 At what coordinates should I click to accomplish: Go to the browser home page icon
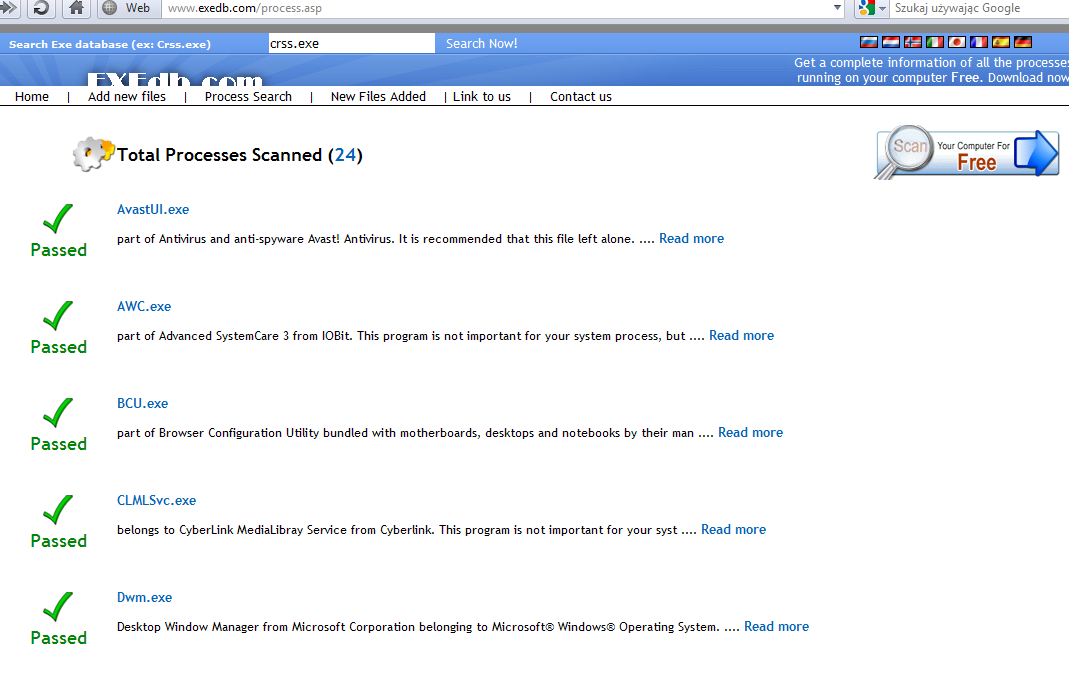click(76, 8)
